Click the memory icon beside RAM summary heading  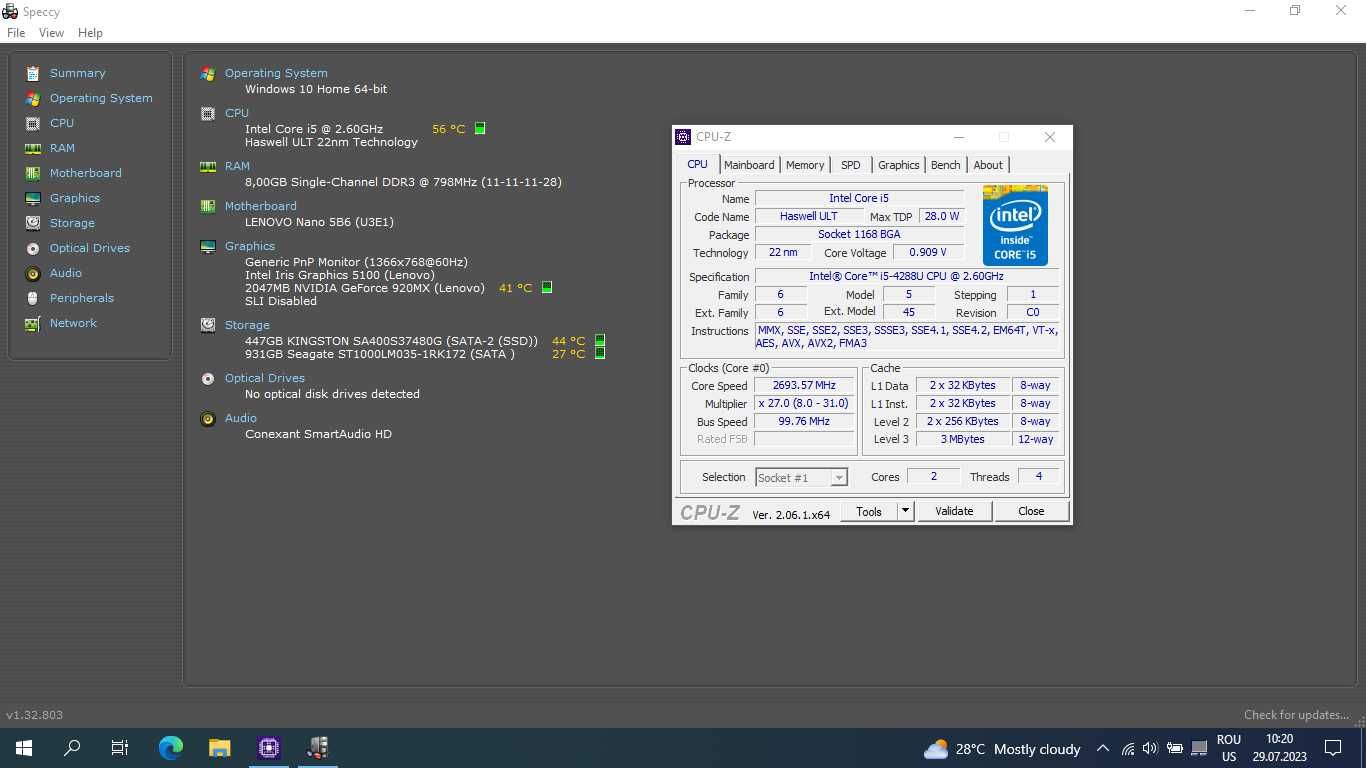tap(208, 167)
